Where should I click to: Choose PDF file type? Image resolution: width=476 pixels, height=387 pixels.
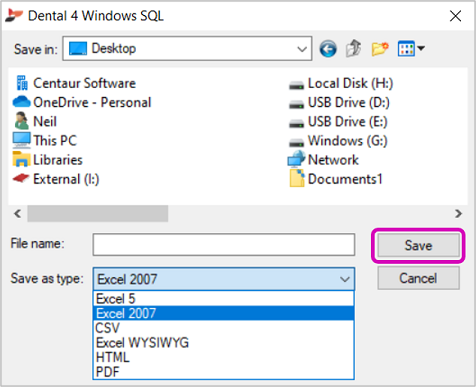coord(223,372)
